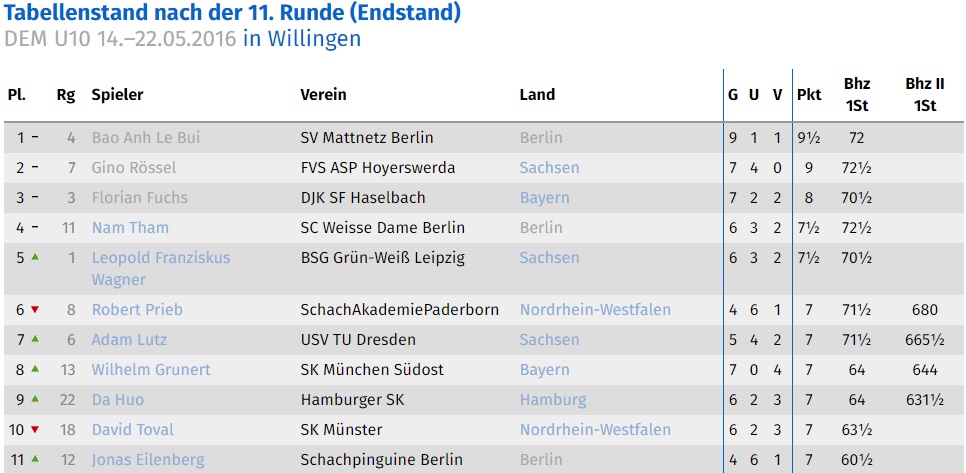Open Hamburg state link
This screenshot has width=966, height=473.
[x=553, y=400]
